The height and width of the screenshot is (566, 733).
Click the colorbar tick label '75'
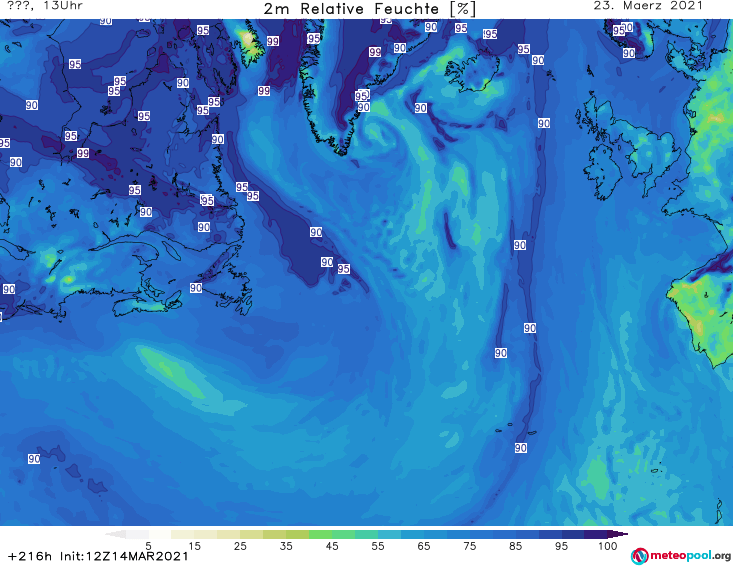[469, 545]
